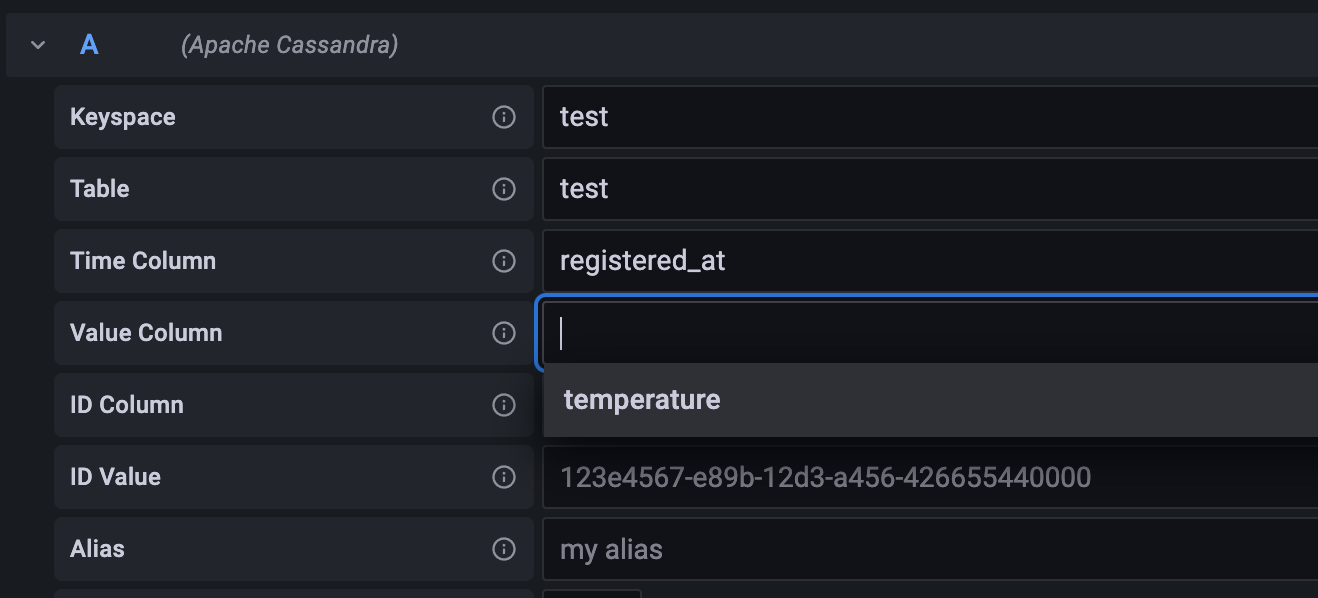The width and height of the screenshot is (1318, 598).
Task: Select temperature from the suggestion list
Action: (931, 400)
